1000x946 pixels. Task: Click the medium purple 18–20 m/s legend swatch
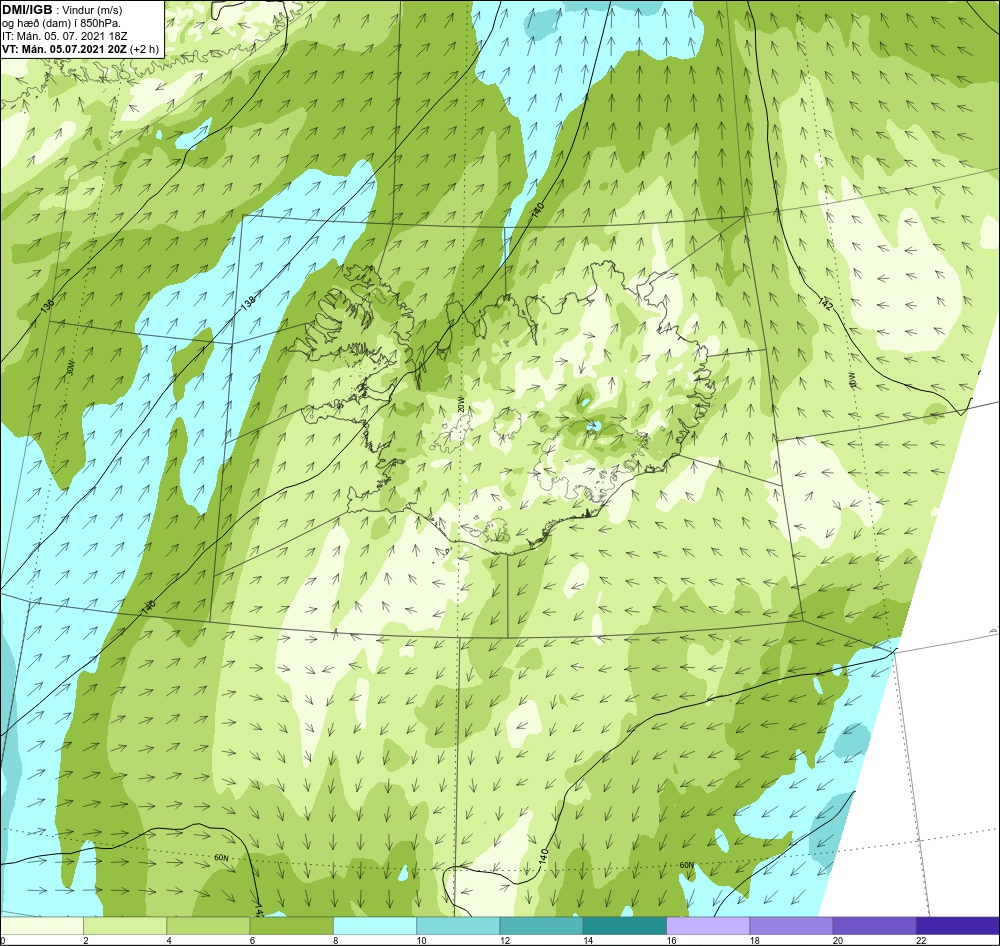[791, 925]
